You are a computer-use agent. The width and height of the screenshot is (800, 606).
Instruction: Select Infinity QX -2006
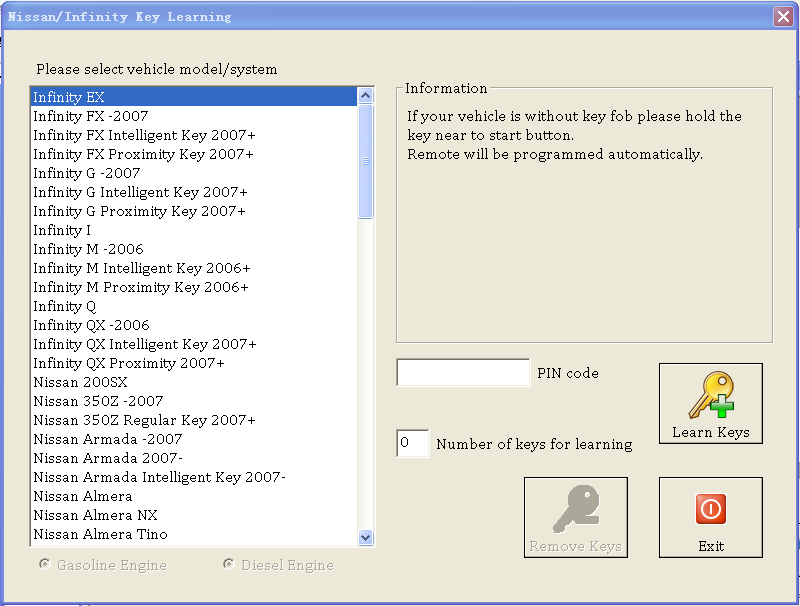tap(194, 325)
